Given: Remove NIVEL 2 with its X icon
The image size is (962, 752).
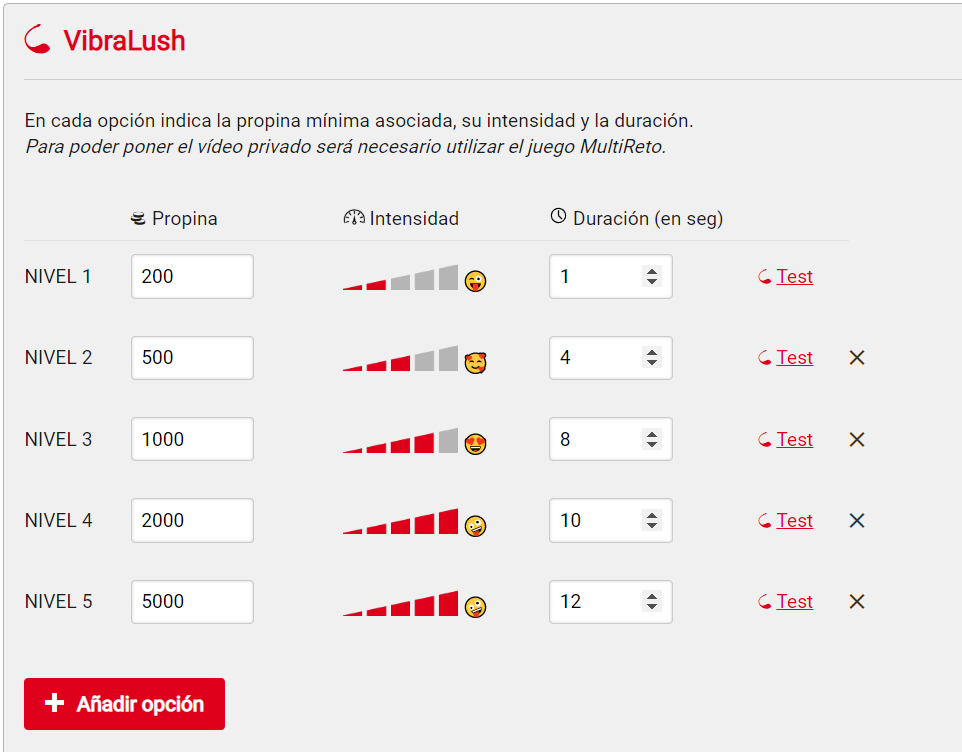Looking at the screenshot, I should [x=856, y=358].
